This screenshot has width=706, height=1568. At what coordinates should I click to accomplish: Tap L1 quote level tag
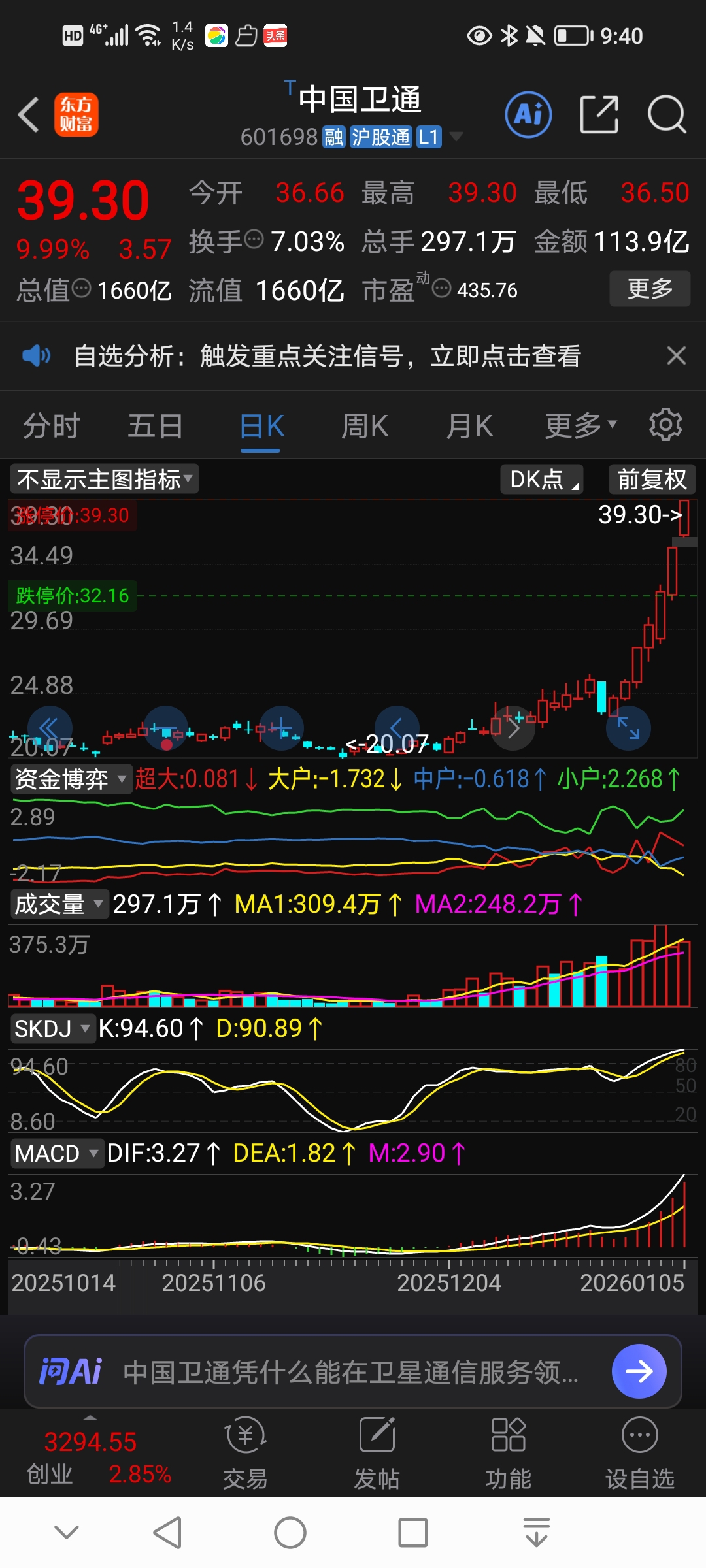[428, 137]
